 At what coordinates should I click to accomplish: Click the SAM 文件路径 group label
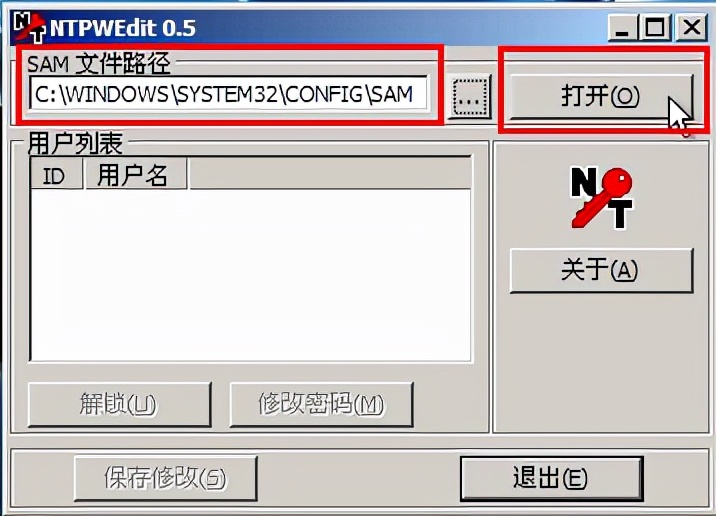[99, 63]
